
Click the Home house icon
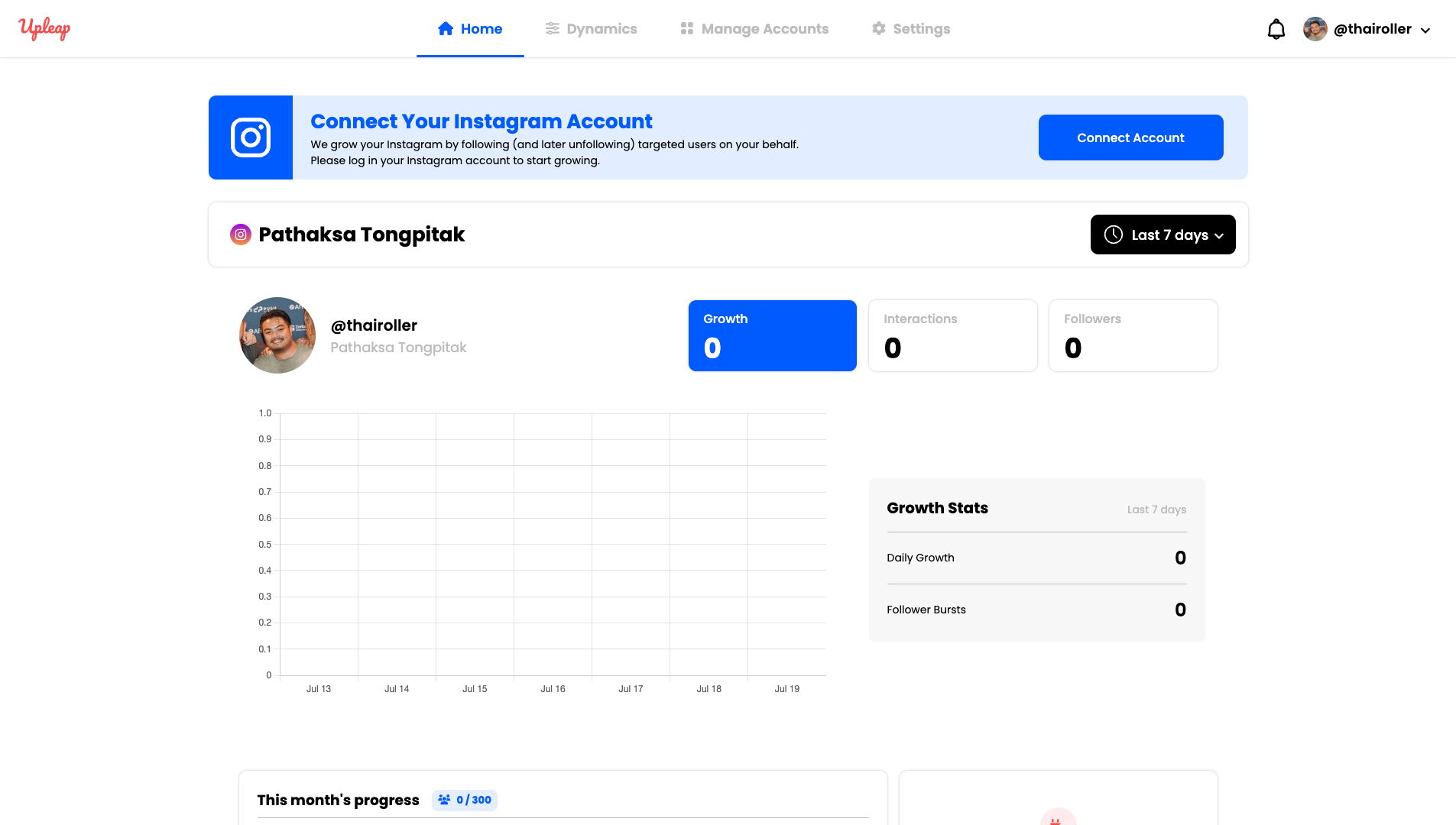pyautogui.click(x=446, y=29)
